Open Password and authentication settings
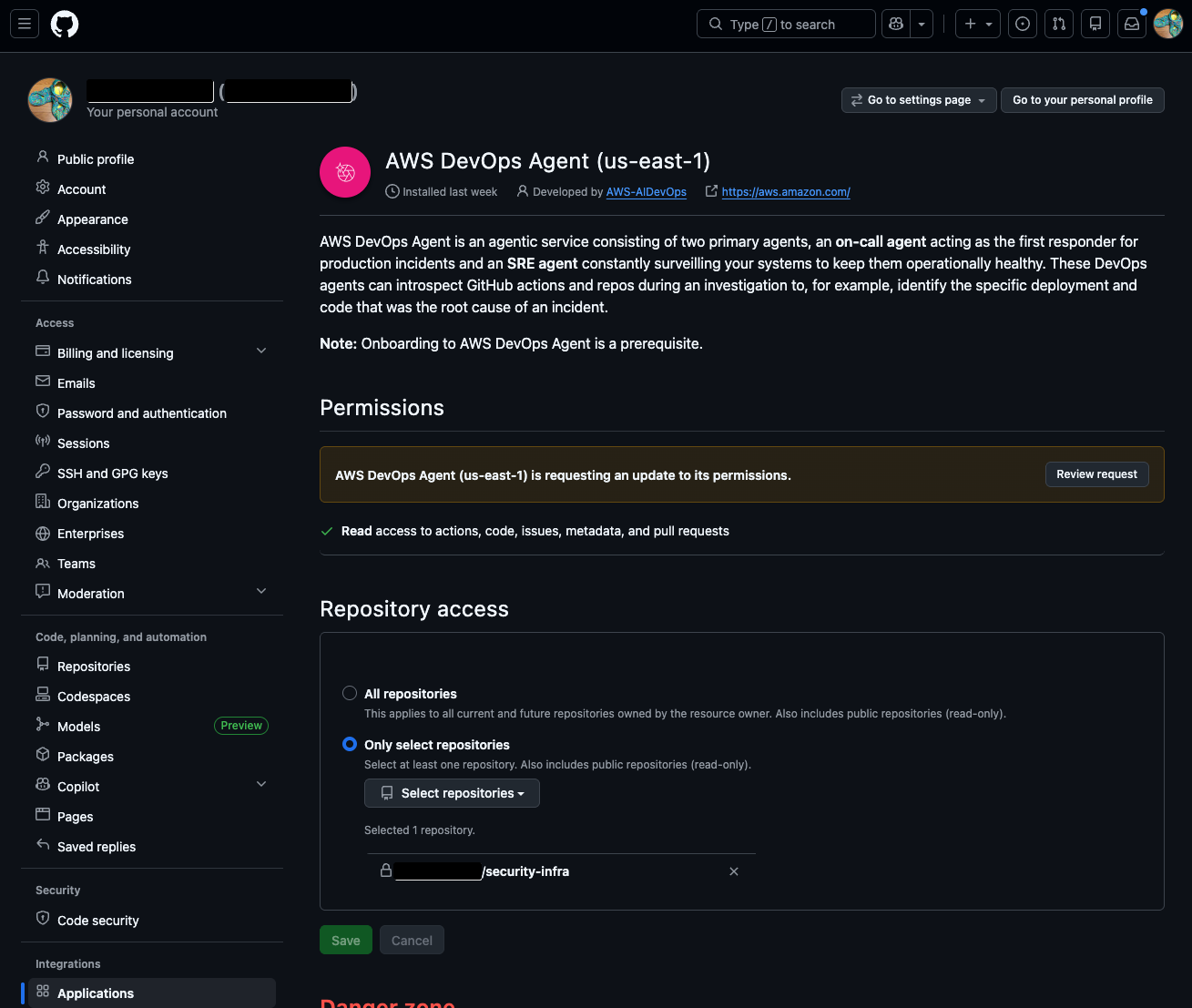 pyautogui.click(x=142, y=413)
